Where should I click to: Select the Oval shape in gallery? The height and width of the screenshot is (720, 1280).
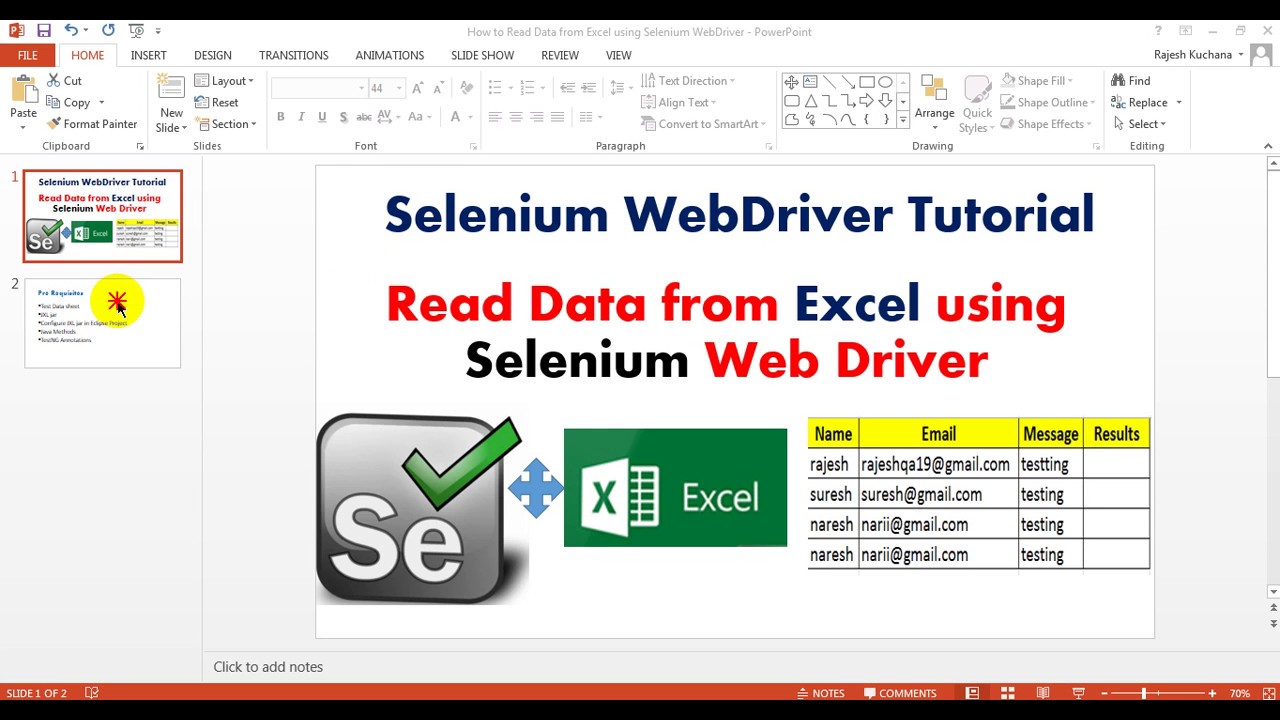[x=885, y=82]
